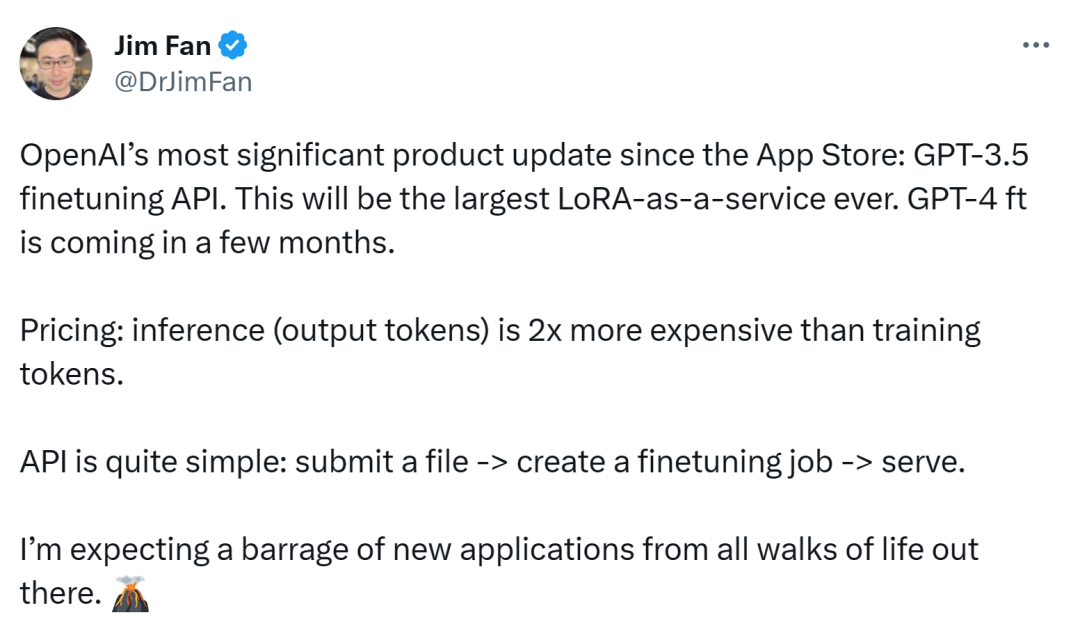
Task: Click the Jim Fan display name
Action: pos(163,45)
